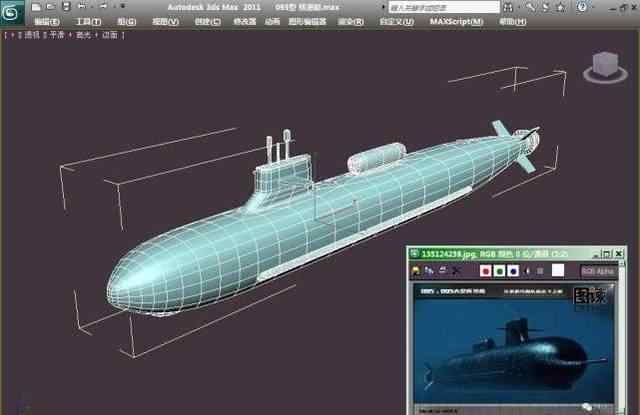The image size is (640, 415).
Task: Click the clone image icon in image viewer
Action: pyautogui.click(x=429, y=270)
